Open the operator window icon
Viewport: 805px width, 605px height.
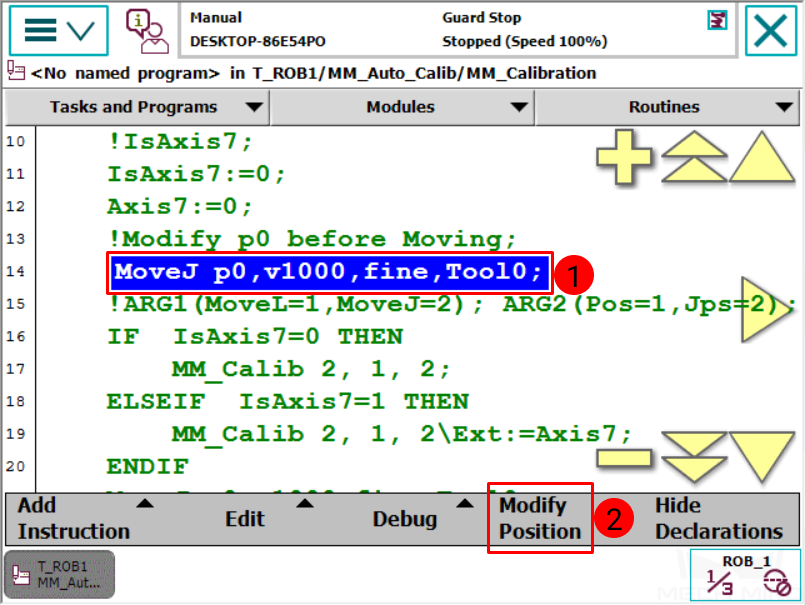[147, 31]
